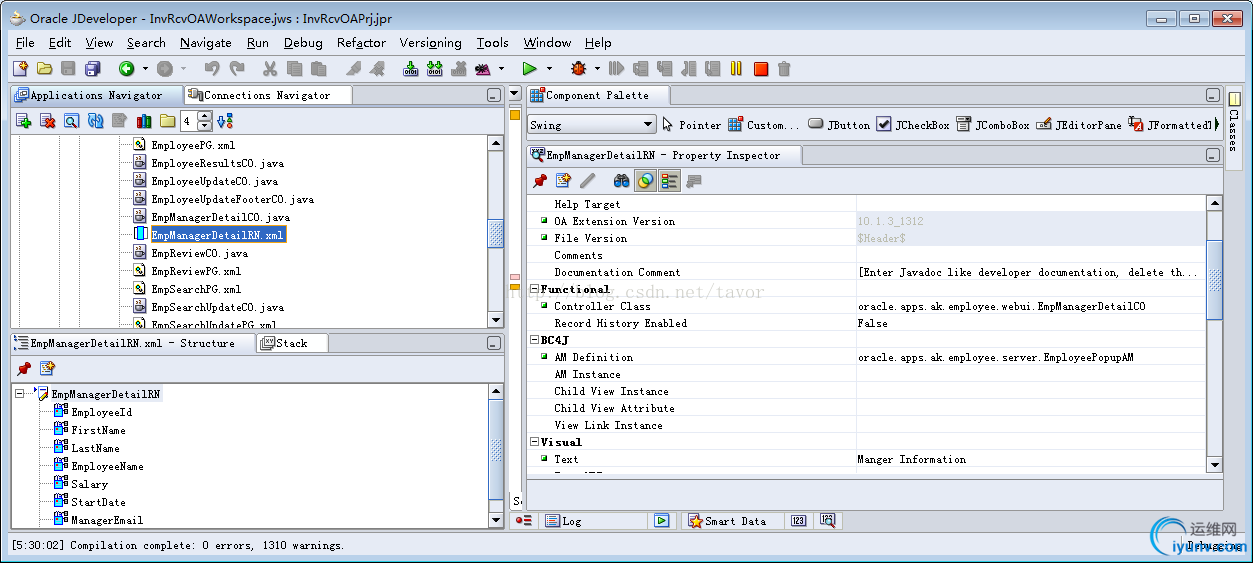Toggle the Union of properties inspector button
The image size is (1253, 563).
[646, 181]
